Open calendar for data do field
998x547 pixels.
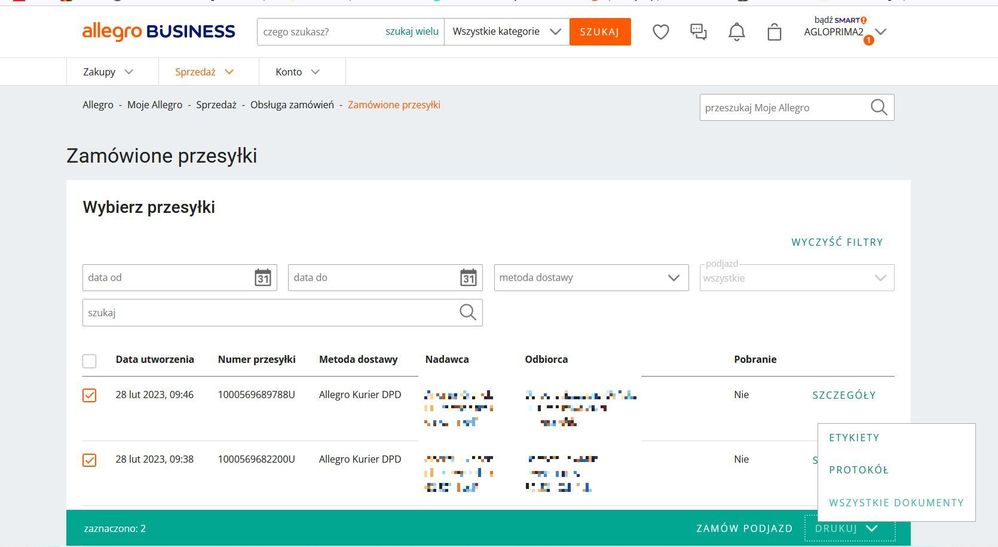click(468, 278)
